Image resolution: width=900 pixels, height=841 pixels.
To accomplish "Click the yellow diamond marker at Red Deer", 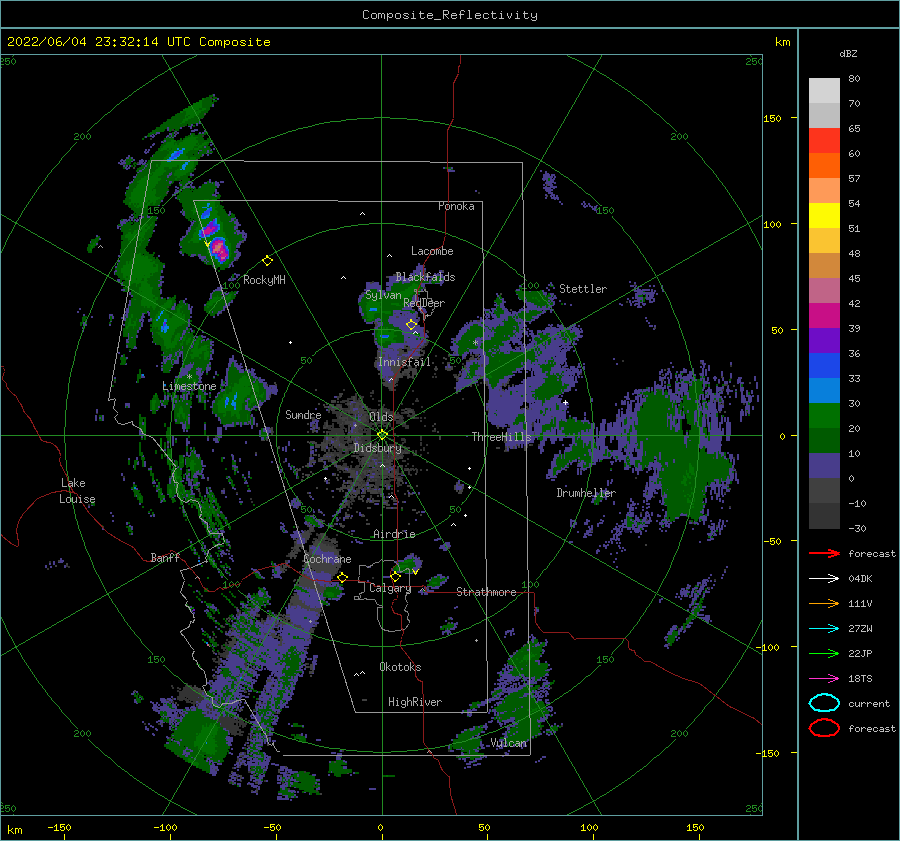I will point(411,325).
